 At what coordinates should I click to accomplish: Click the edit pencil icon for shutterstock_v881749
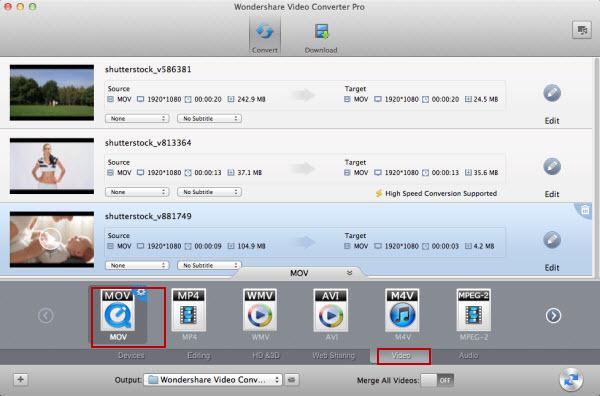pos(552,240)
